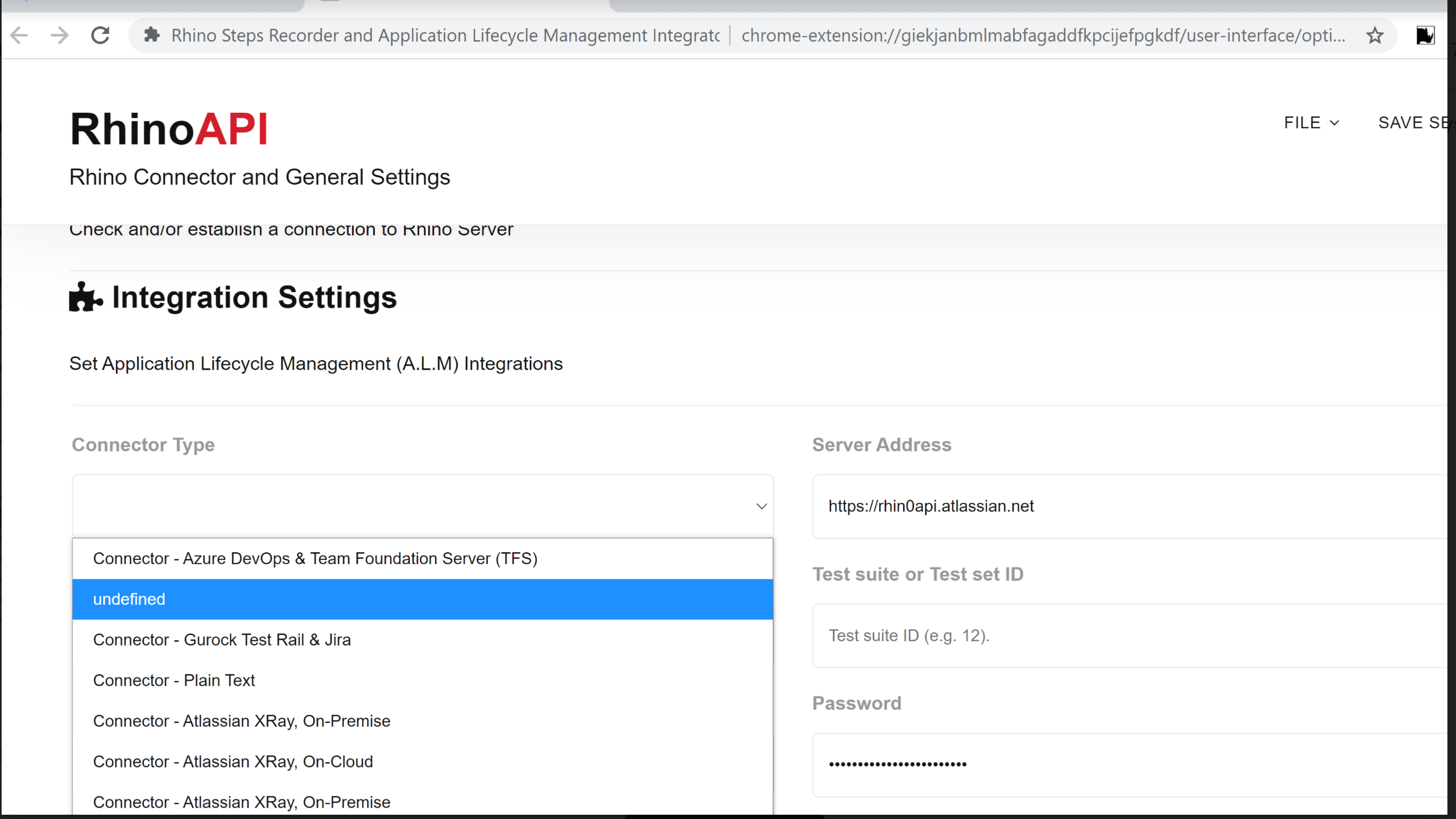Click the SAVE button
The width and height of the screenshot is (1456, 819).
[x=1412, y=123]
